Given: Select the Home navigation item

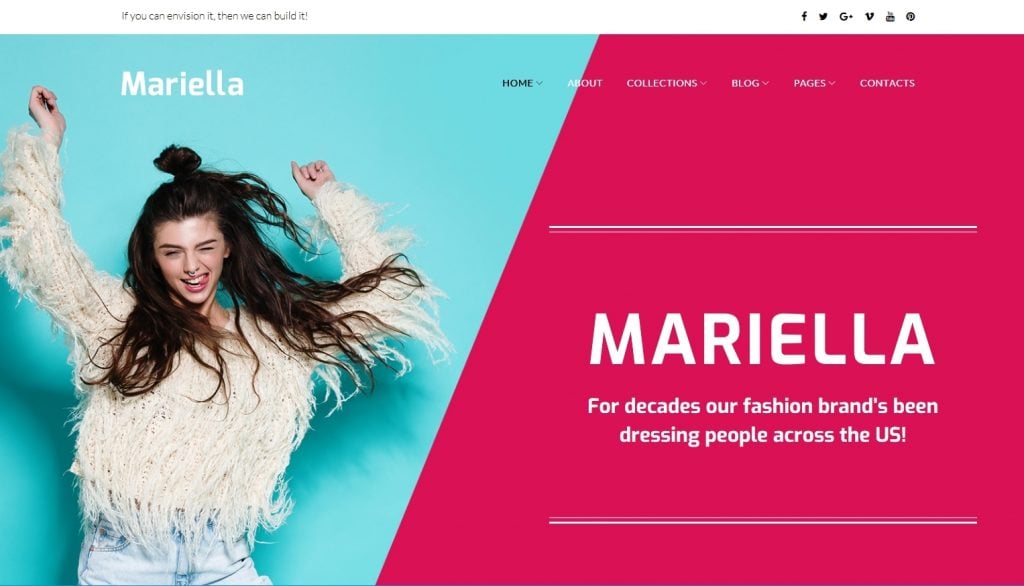Looking at the screenshot, I should (x=517, y=83).
